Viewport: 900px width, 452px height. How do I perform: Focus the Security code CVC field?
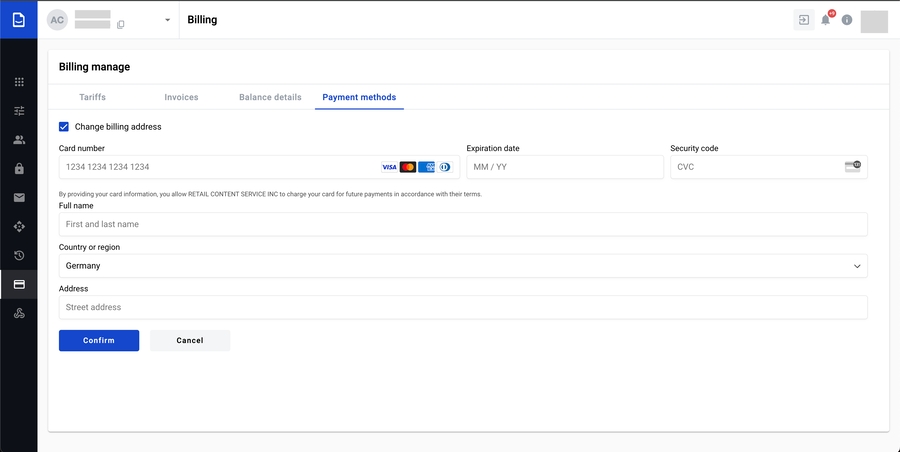(x=769, y=167)
